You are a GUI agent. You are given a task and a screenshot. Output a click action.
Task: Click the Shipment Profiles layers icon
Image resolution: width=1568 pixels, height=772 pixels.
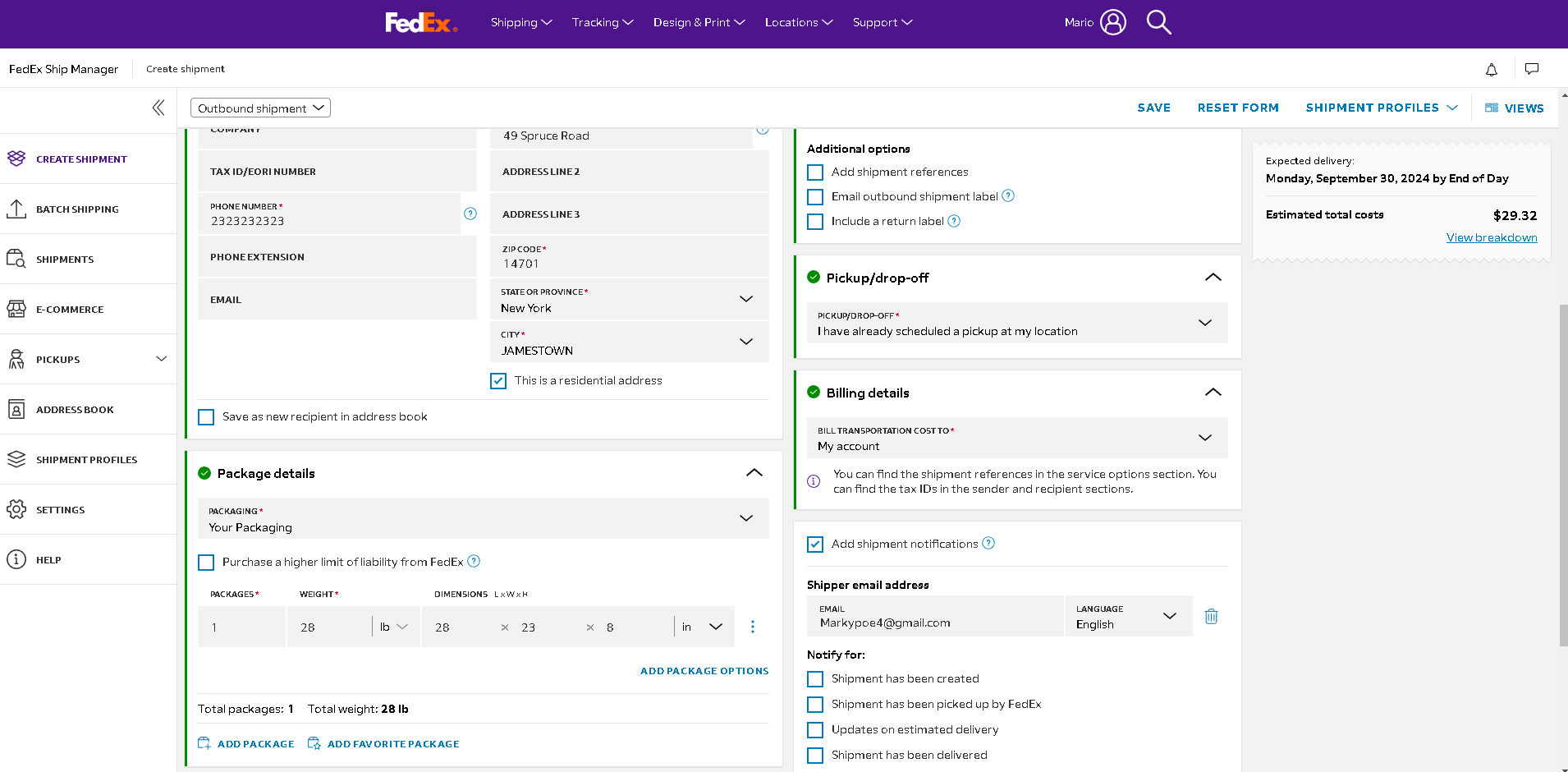[16, 459]
